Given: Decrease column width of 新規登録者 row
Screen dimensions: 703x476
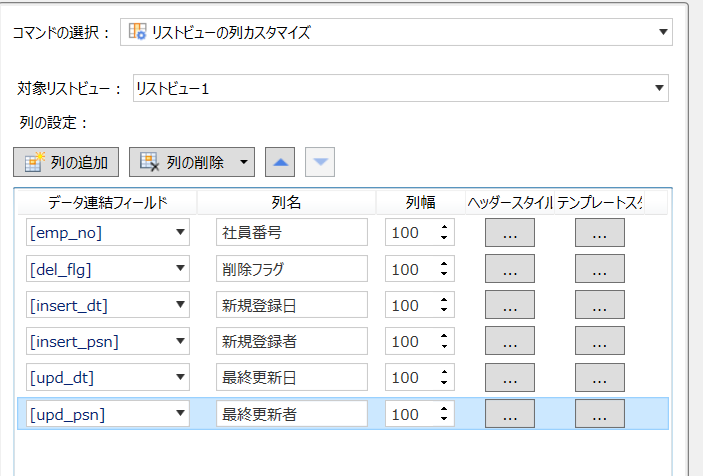Looking at the screenshot, I should coord(442,346).
